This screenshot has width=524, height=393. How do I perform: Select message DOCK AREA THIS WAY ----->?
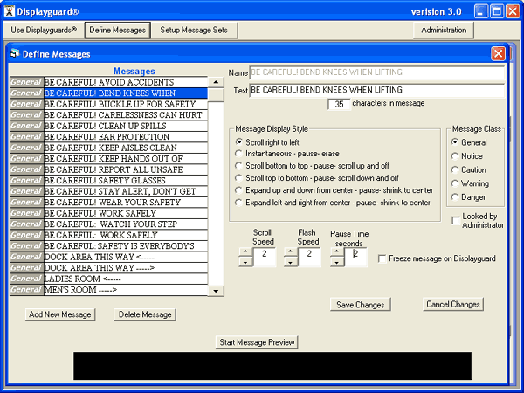[x=109, y=268]
